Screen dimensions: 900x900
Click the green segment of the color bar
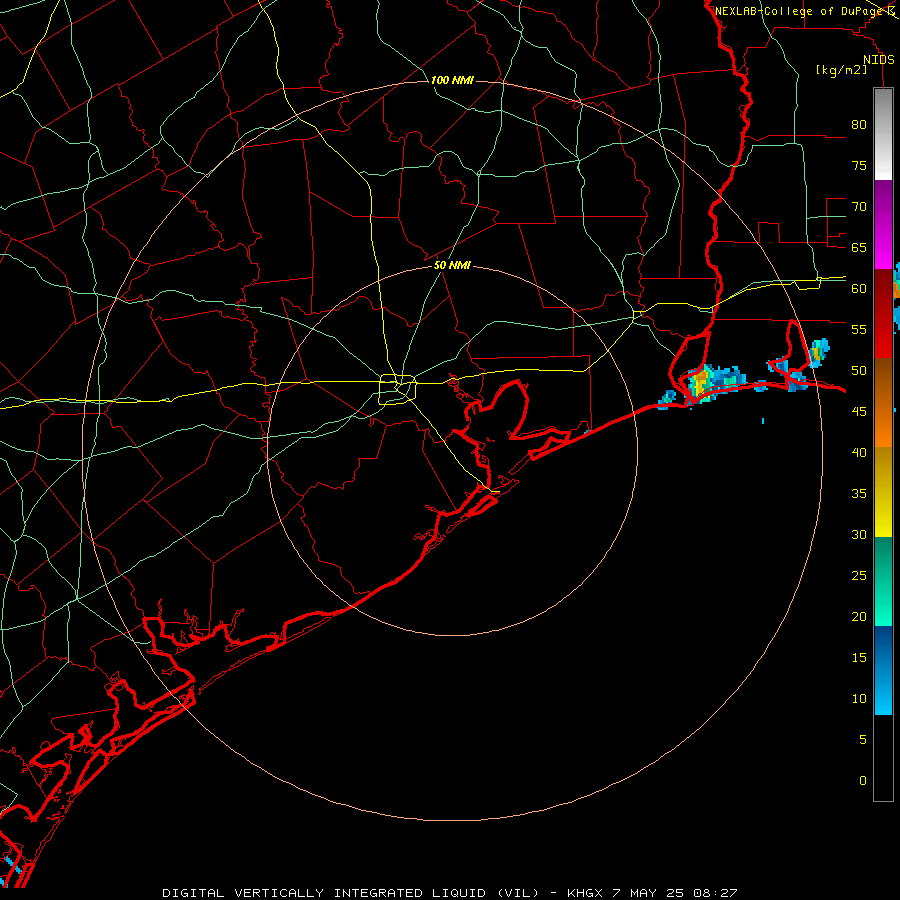(883, 581)
